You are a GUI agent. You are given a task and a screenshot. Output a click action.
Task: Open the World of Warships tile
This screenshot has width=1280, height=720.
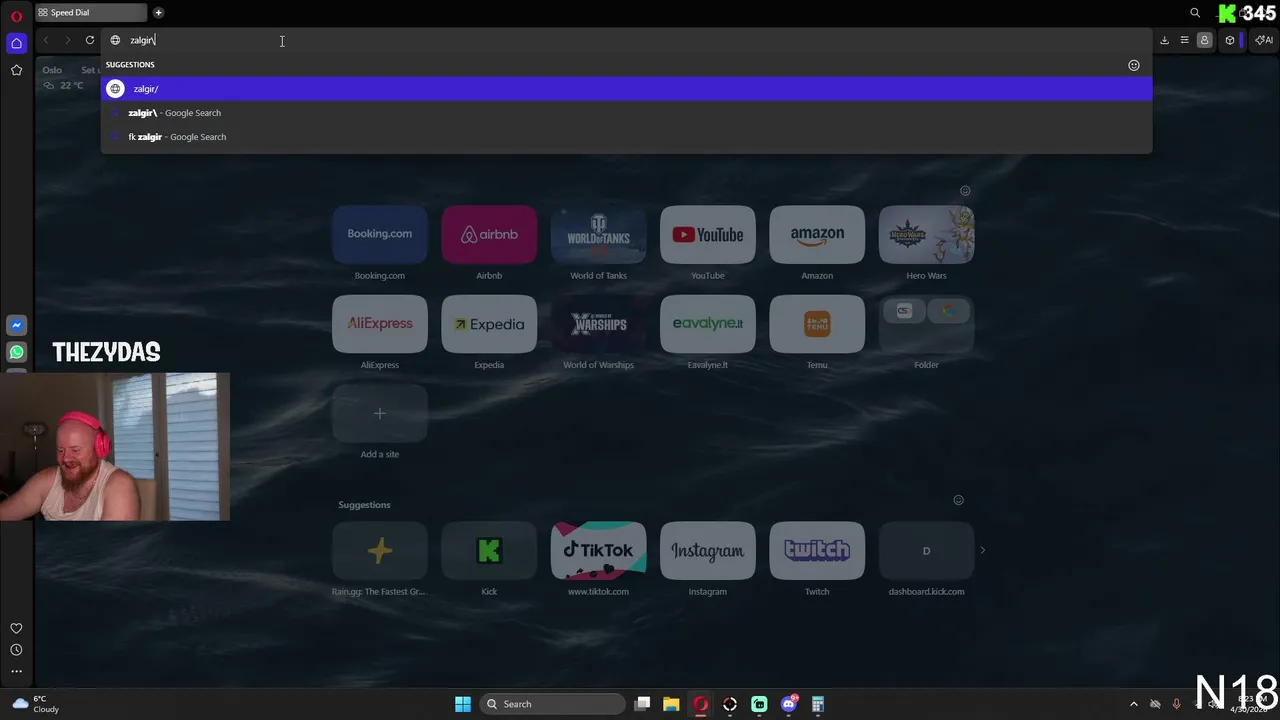(598, 324)
